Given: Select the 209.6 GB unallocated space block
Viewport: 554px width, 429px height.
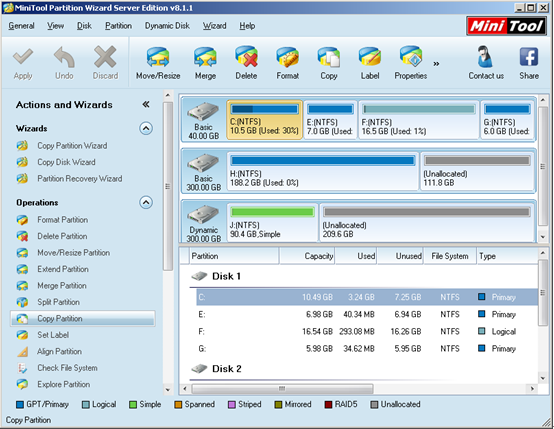Looking at the screenshot, I should [x=427, y=223].
